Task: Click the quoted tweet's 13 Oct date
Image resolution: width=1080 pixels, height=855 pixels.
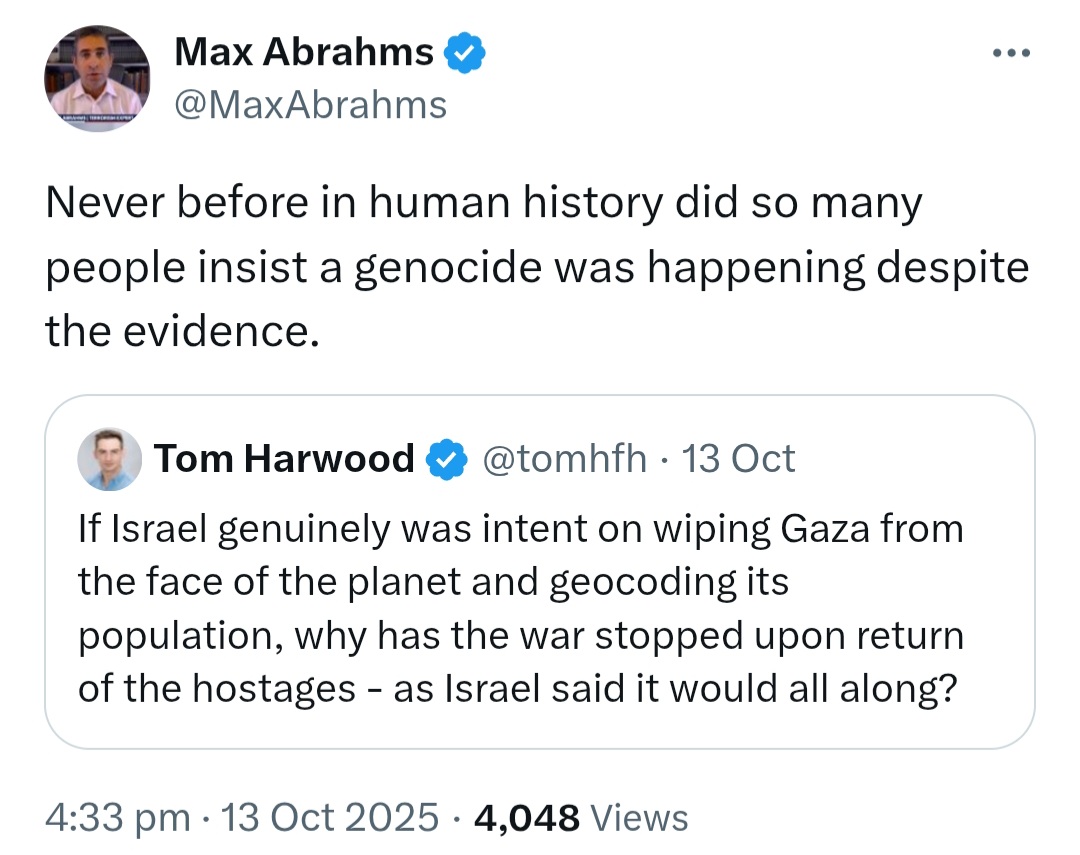Action: coord(738,459)
